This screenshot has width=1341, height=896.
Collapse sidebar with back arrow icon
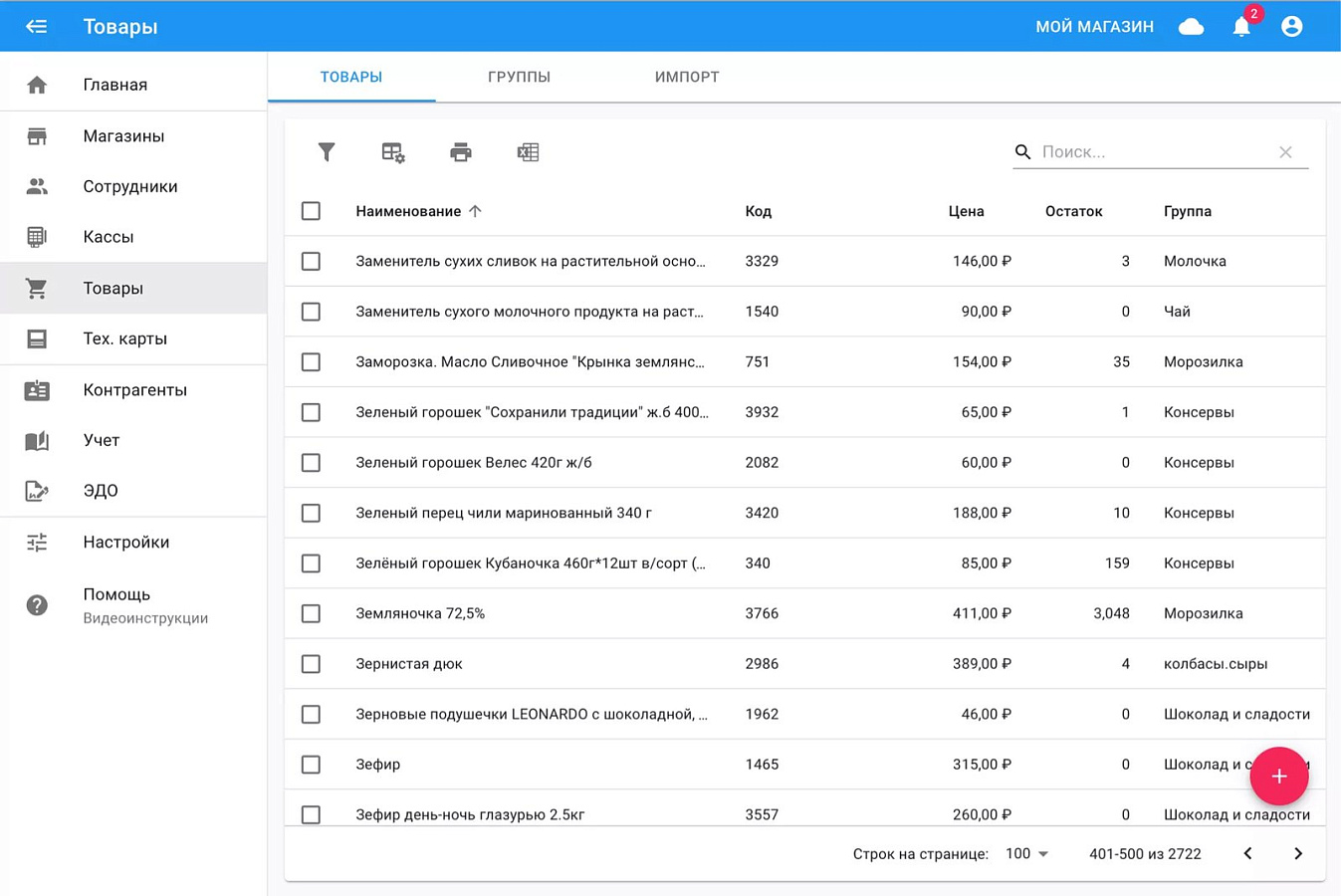coord(37,27)
